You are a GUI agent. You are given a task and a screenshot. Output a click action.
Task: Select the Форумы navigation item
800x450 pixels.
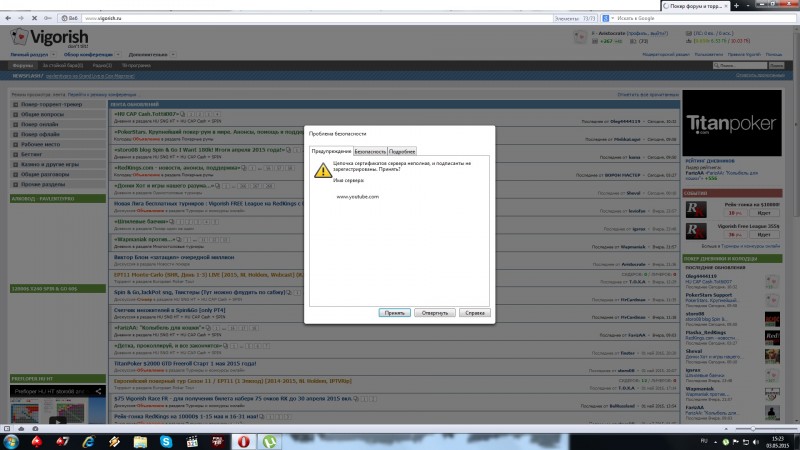22,65
